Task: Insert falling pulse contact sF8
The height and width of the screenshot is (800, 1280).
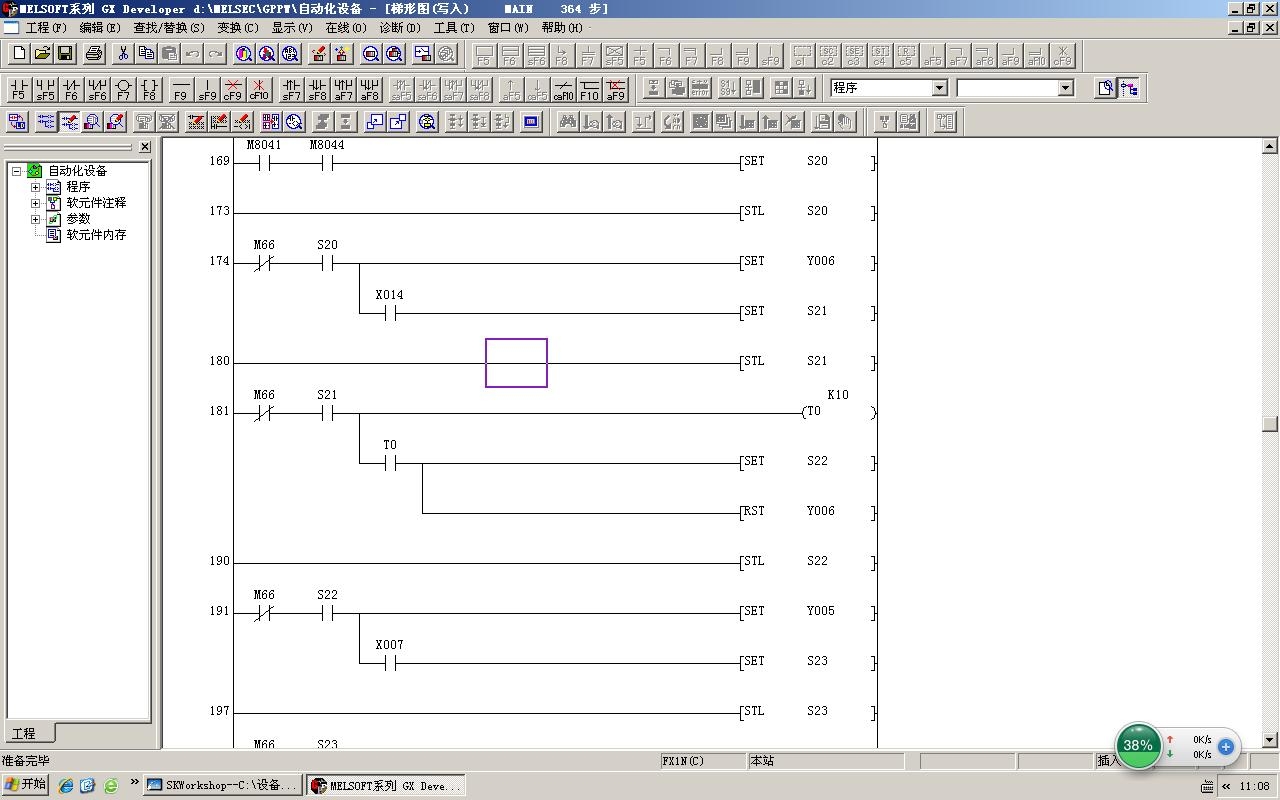Action: 317,89
